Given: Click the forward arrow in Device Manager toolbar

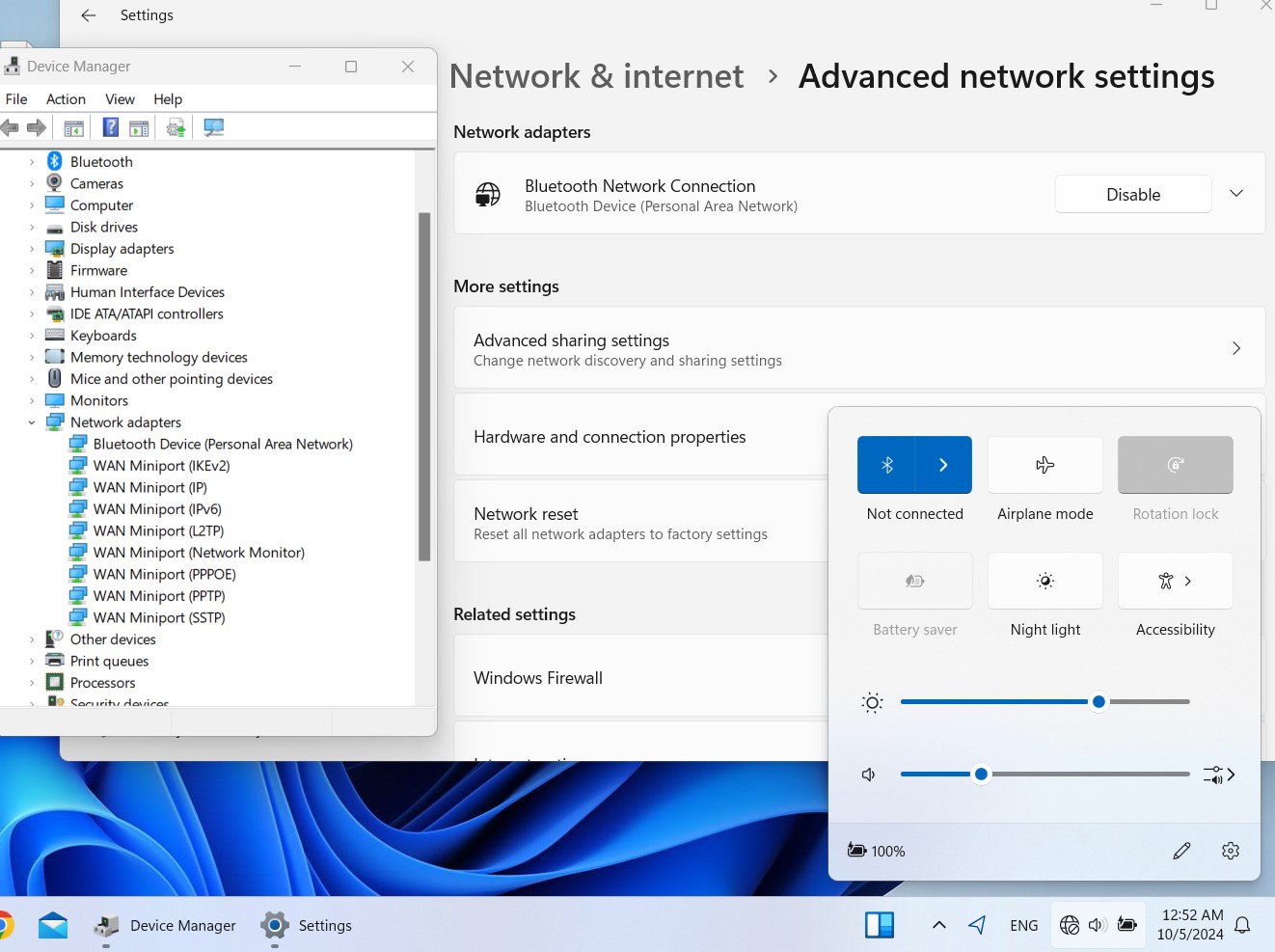Looking at the screenshot, I should coord(37,127).
